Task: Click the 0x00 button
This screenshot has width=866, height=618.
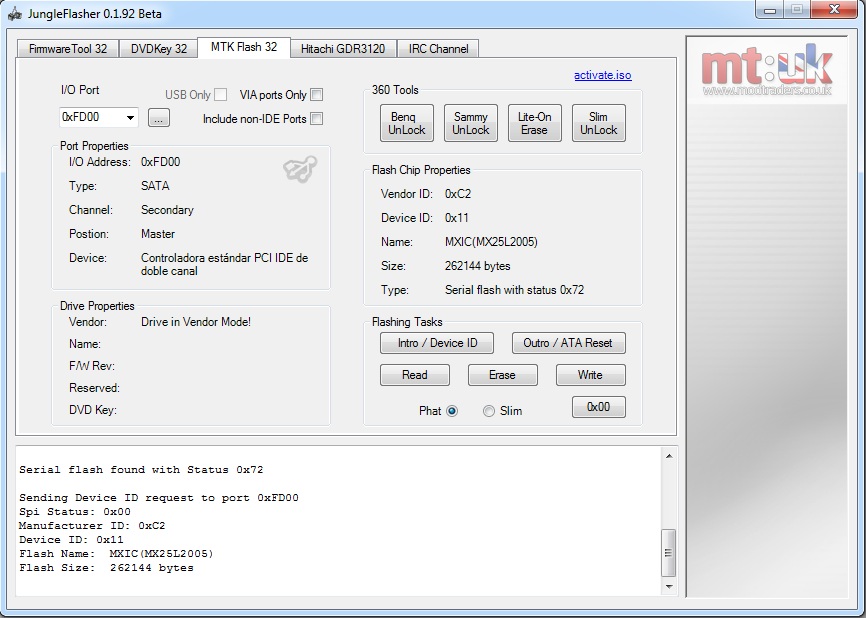Action: point(599,407)
